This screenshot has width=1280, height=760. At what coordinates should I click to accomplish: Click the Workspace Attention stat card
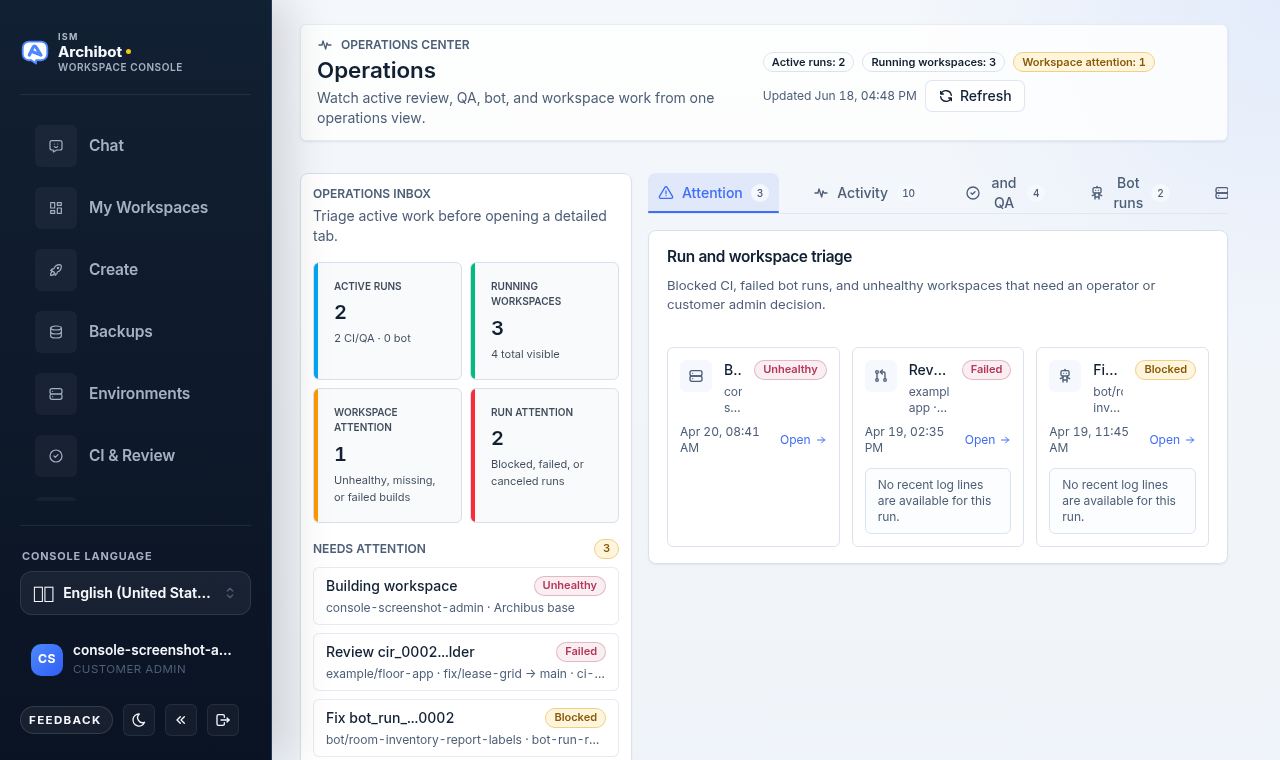click(x=388, y=455)
